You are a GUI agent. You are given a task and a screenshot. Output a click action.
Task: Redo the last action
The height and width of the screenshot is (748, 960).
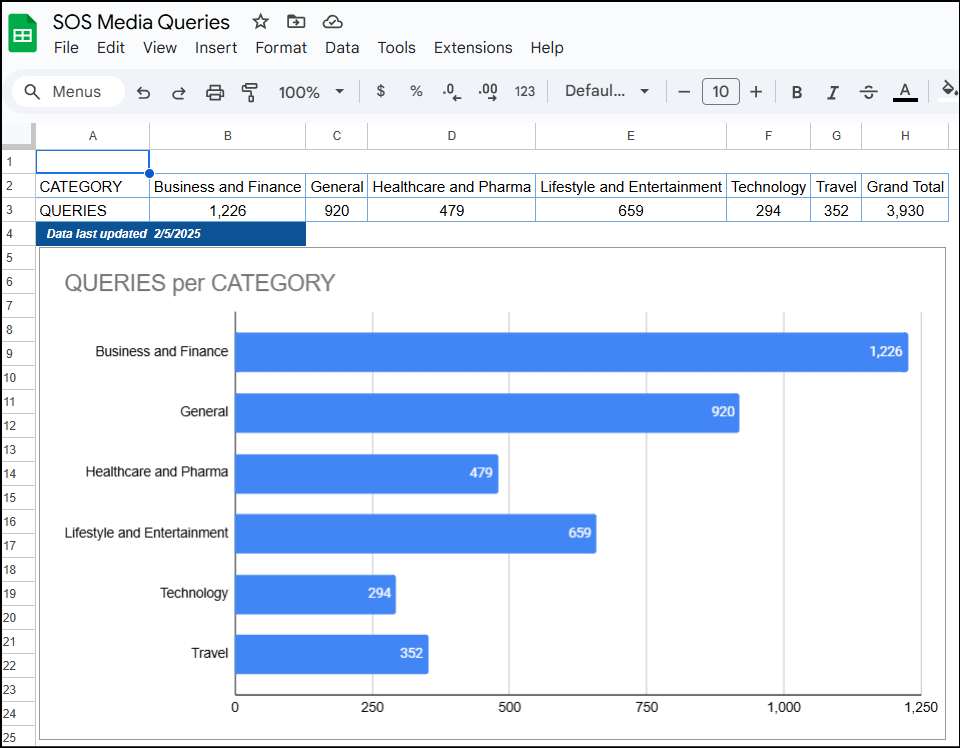[x=179, y=92]
